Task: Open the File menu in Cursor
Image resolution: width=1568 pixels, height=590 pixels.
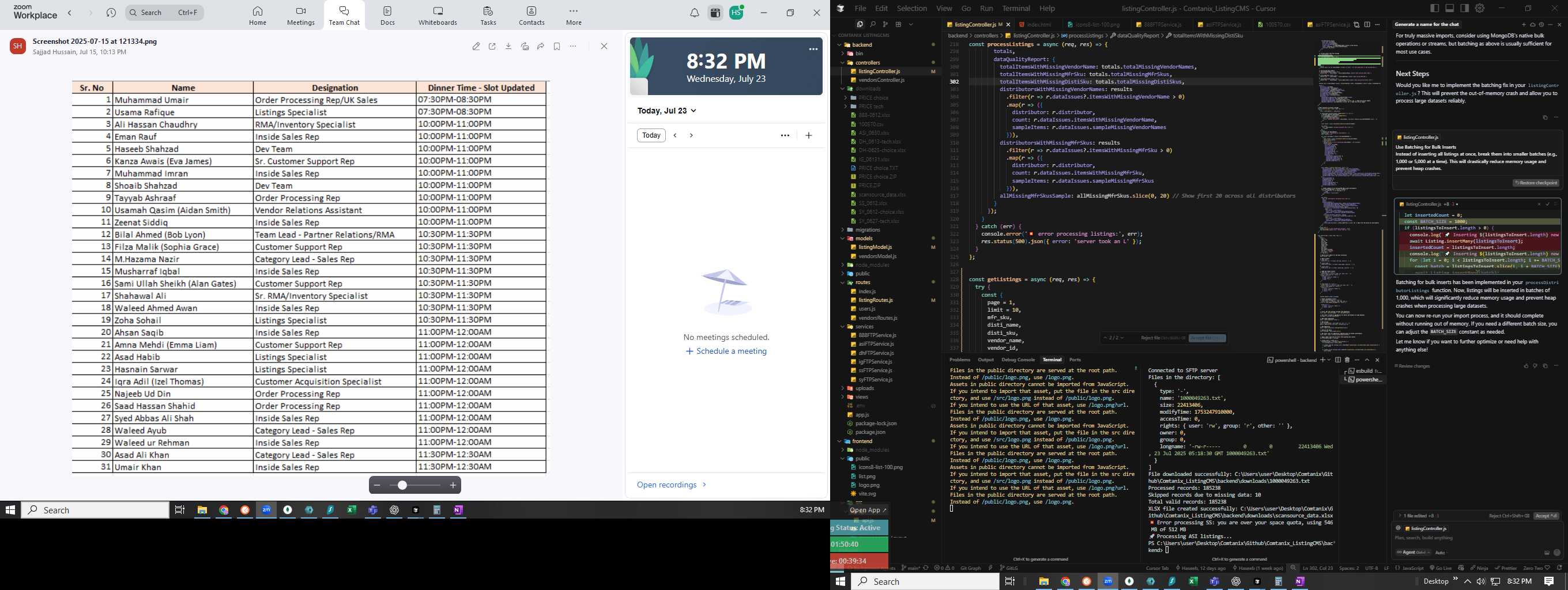Action: [x=860, y=9]
